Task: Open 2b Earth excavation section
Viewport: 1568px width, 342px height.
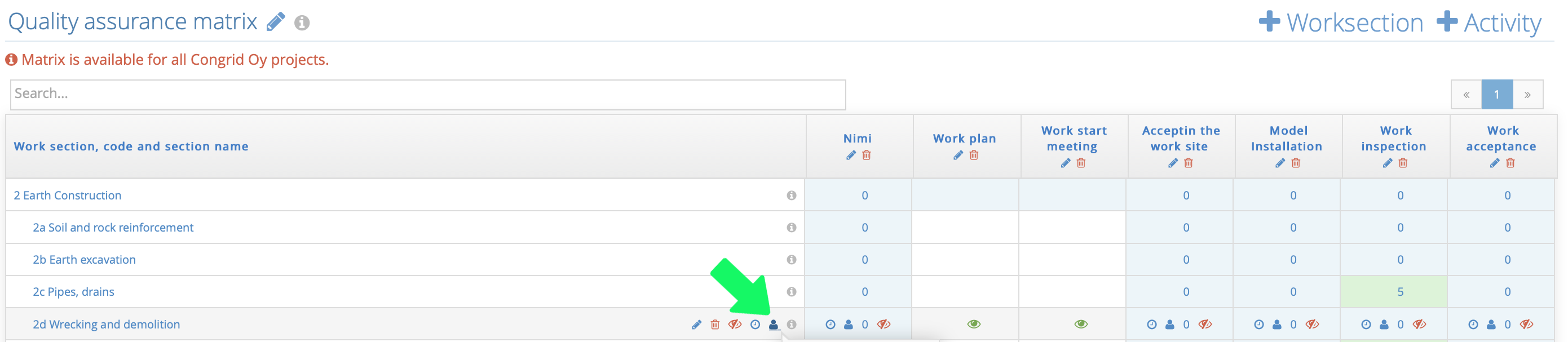Action: [84, 260]
